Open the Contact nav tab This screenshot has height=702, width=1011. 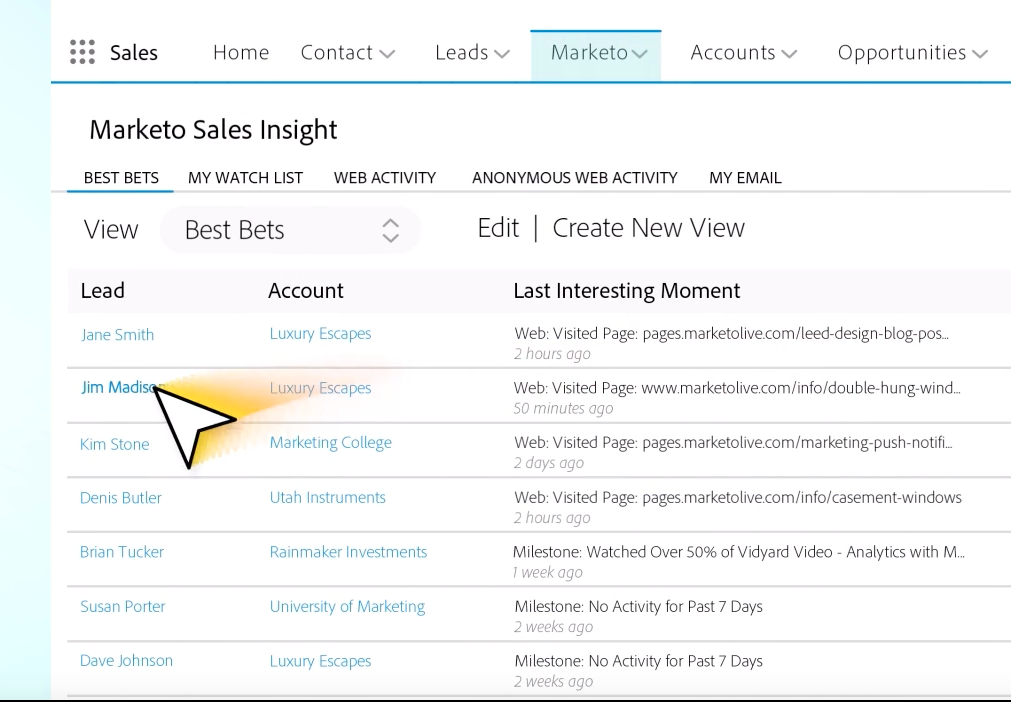coord(337,52)
